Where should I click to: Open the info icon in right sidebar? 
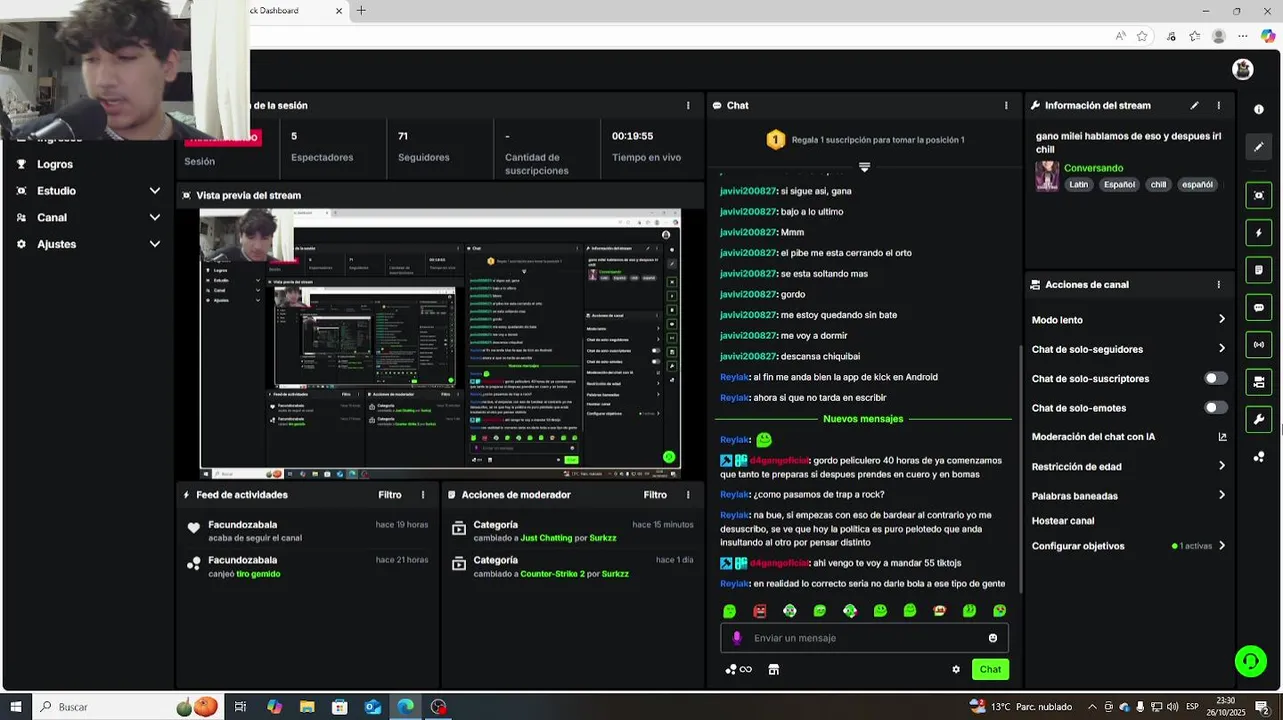pyautogui.click(x=1258, y=109)
